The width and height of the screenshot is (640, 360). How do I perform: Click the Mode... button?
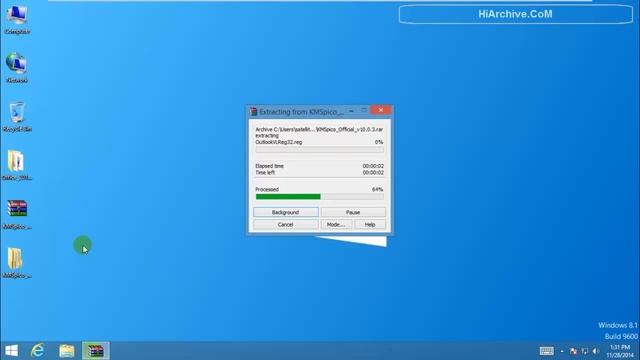point(336,224)
